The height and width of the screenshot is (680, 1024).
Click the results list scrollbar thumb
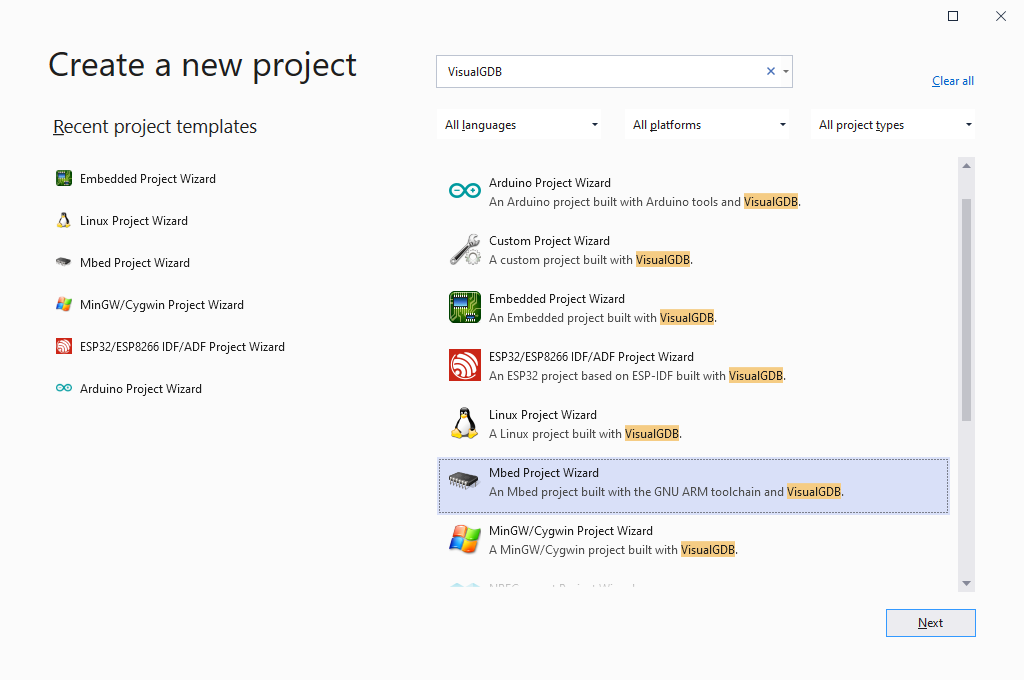click(967, 310)
